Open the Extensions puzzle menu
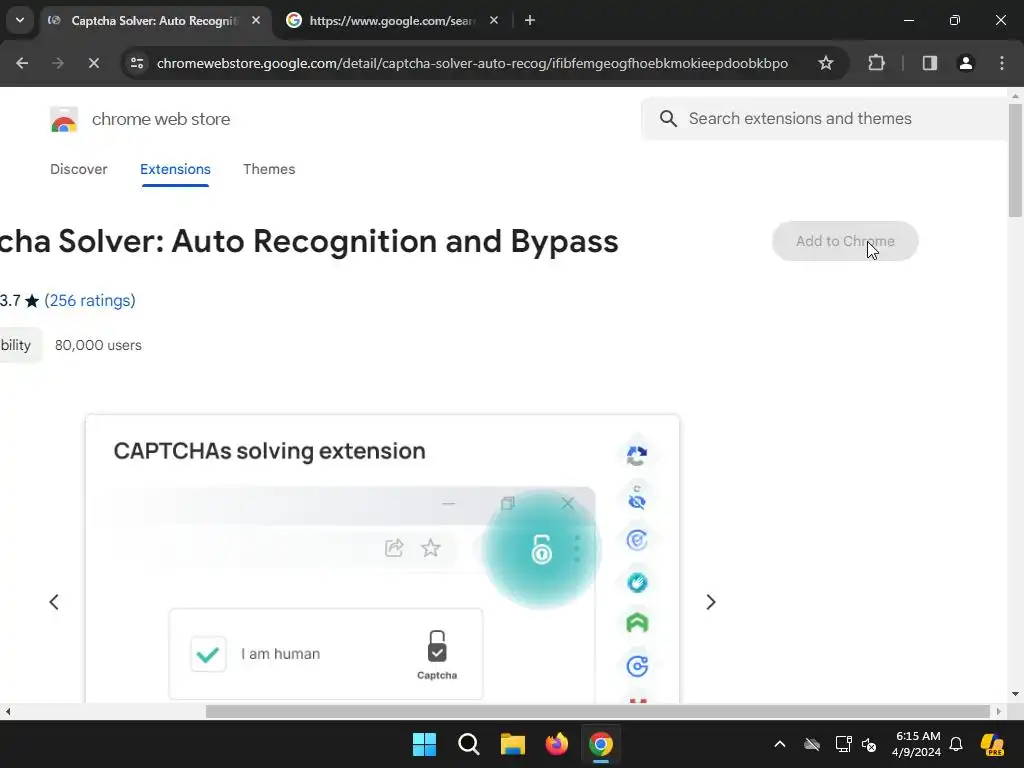 point(876,63)
